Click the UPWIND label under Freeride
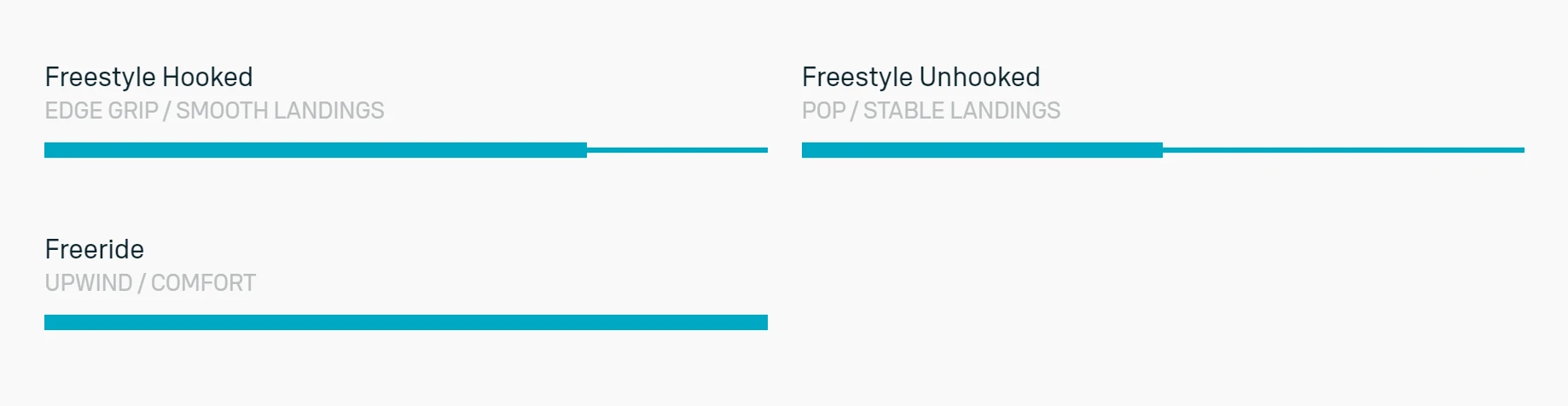1568x406 pixels. click(x=89, y=283)
